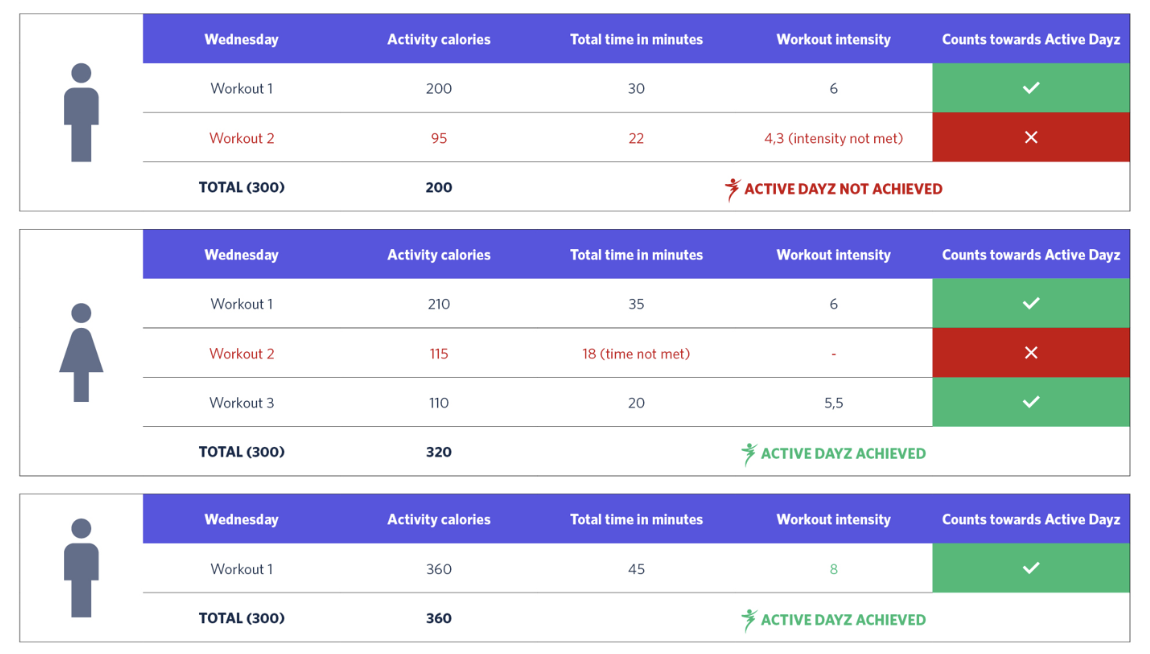Screen dimensions: 1150x654
Task: Select Activity calories header in first table
Action: 439,40
